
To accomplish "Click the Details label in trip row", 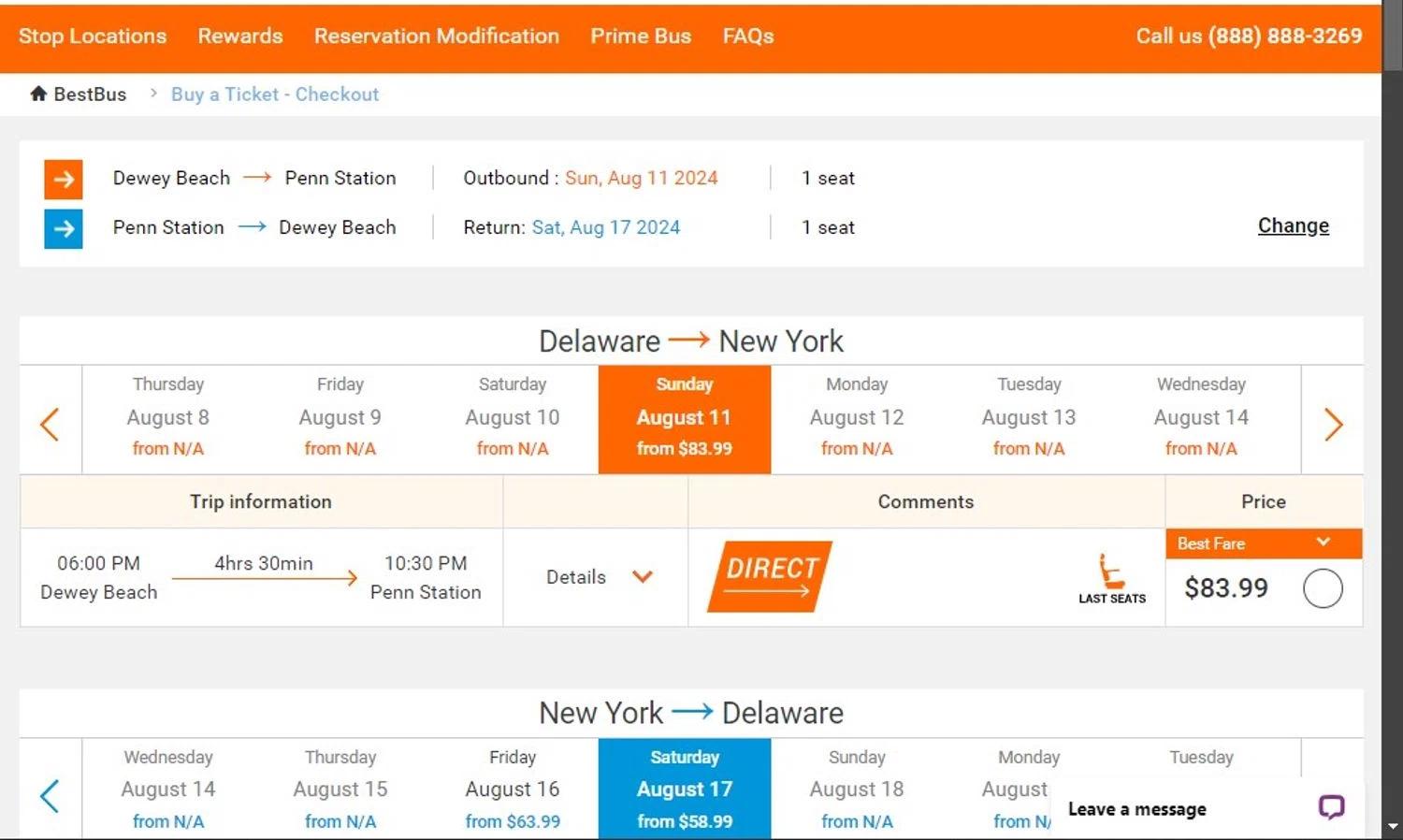I will click(x=576, y=577).
